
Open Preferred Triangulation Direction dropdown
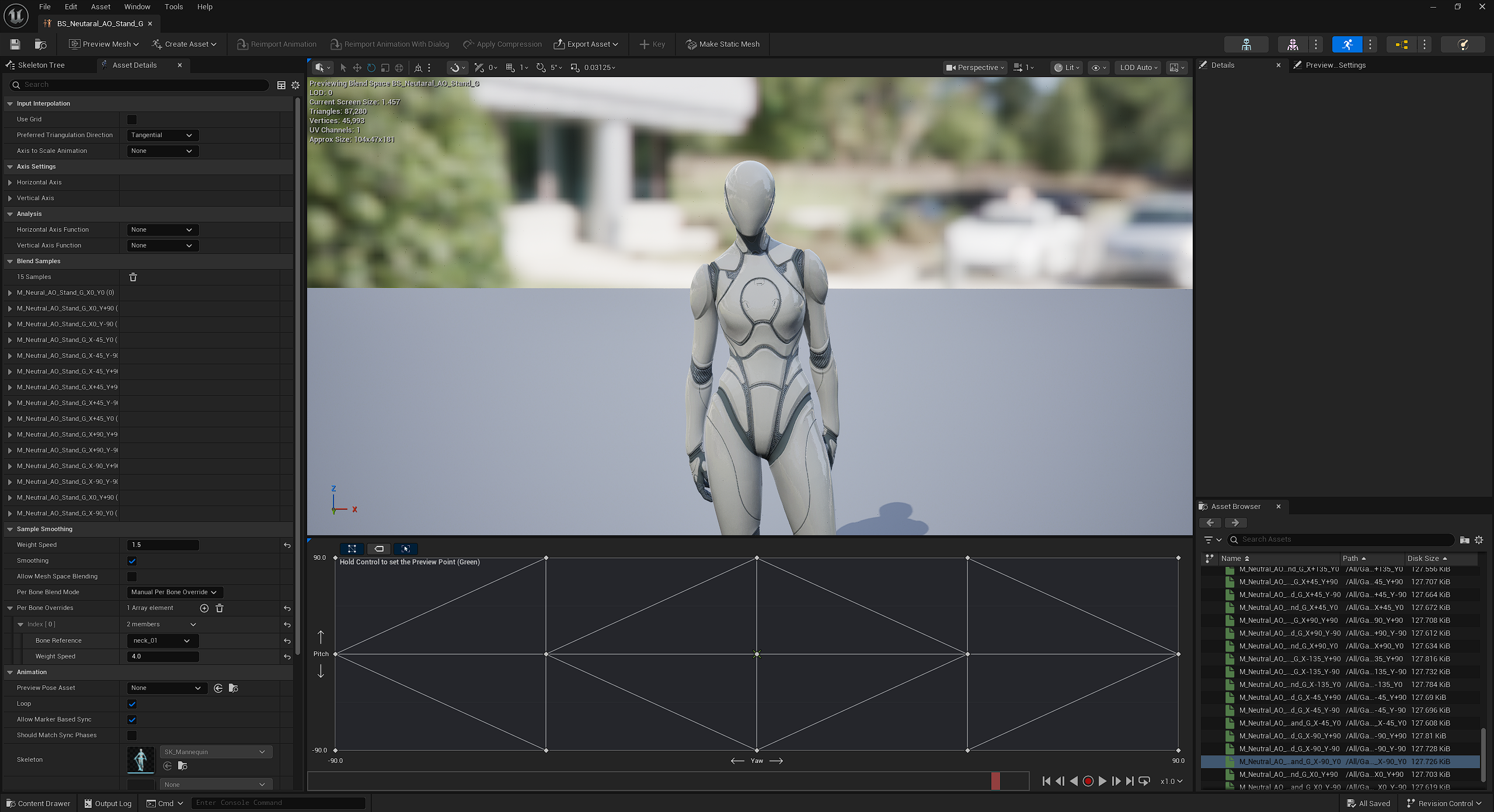[x=162, y=135]
